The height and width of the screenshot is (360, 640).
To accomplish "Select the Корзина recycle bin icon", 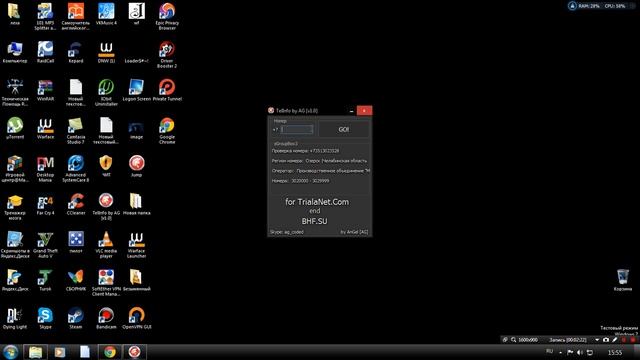I will click(x=623, y=280).
